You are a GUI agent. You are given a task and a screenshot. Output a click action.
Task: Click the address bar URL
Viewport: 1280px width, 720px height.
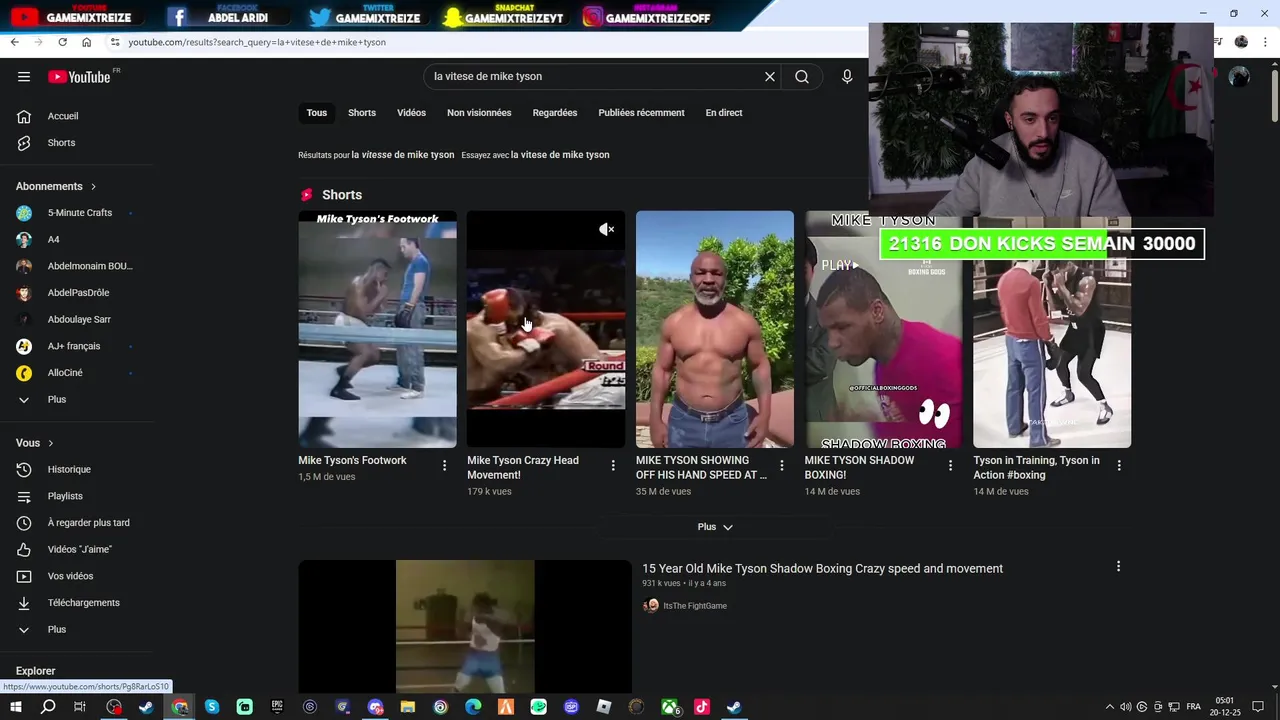[x=257, y=42]
